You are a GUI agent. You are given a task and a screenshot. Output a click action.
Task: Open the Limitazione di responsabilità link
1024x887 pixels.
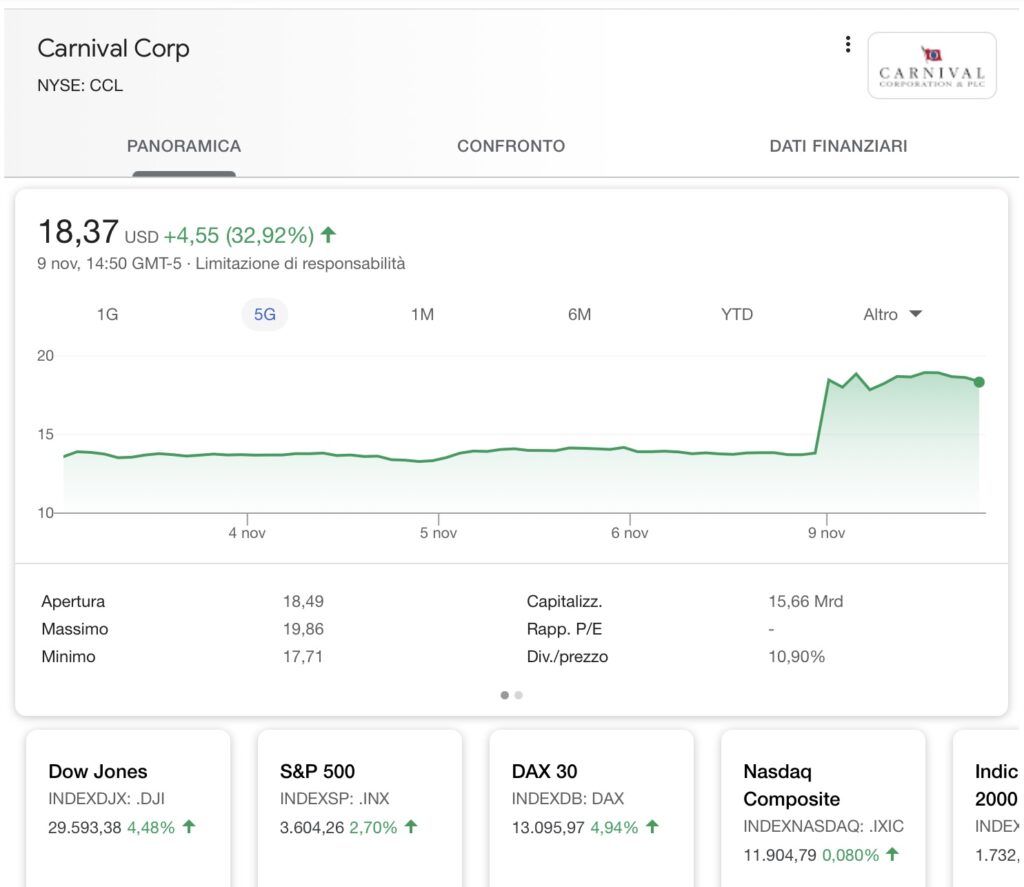300,263
